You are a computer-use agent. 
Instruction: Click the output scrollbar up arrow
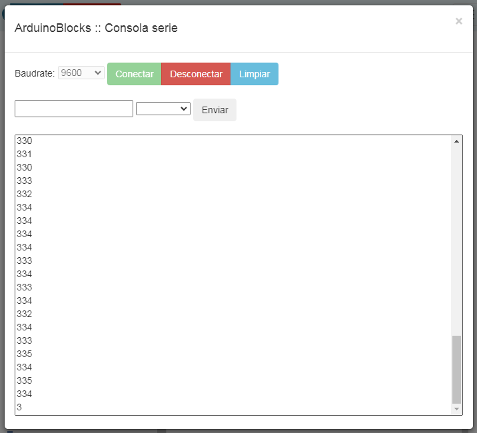tap(456, 142)
